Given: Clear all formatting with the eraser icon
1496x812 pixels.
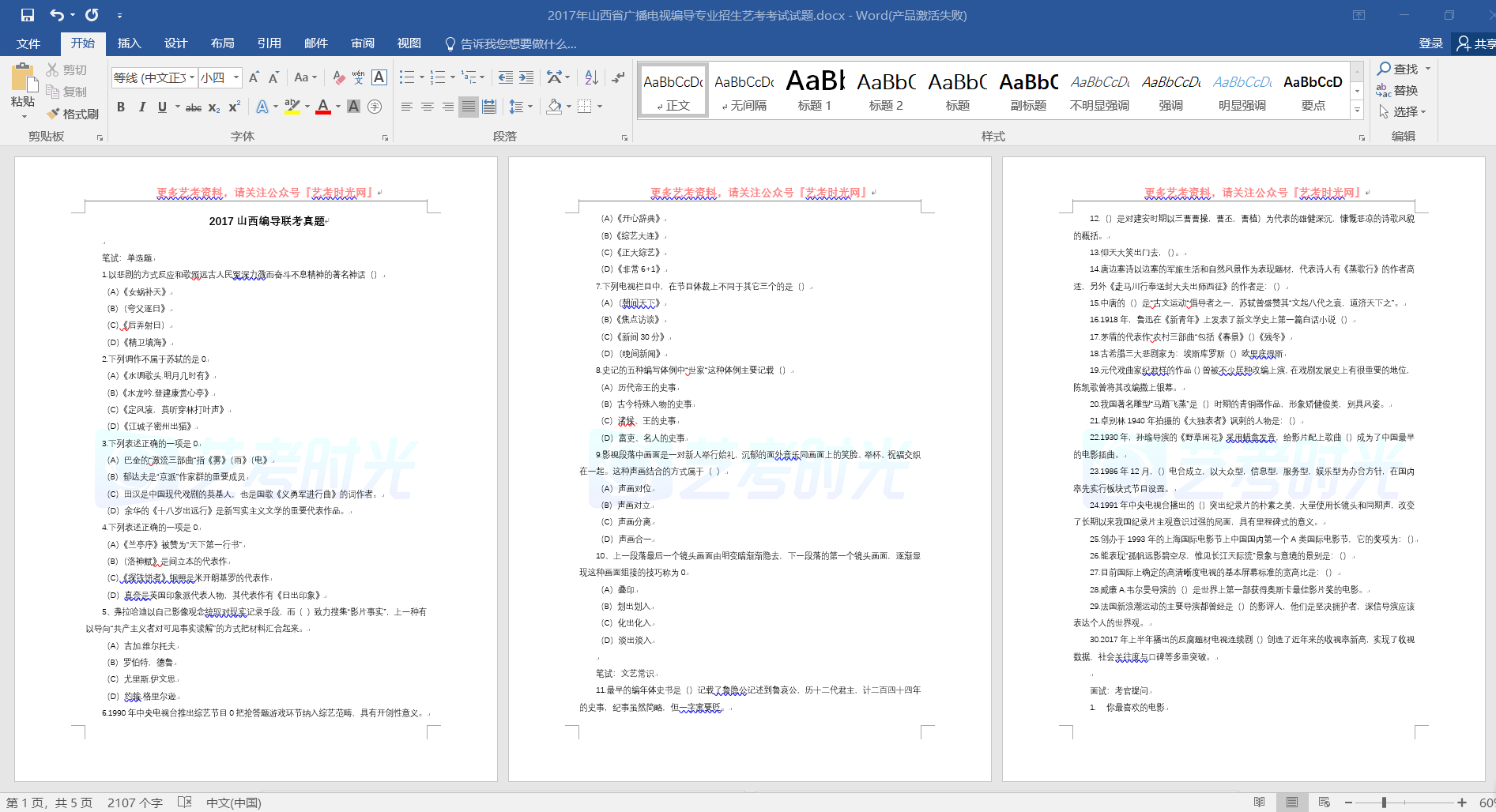Looking at the screenshot, I should click(x=338, y=77).
